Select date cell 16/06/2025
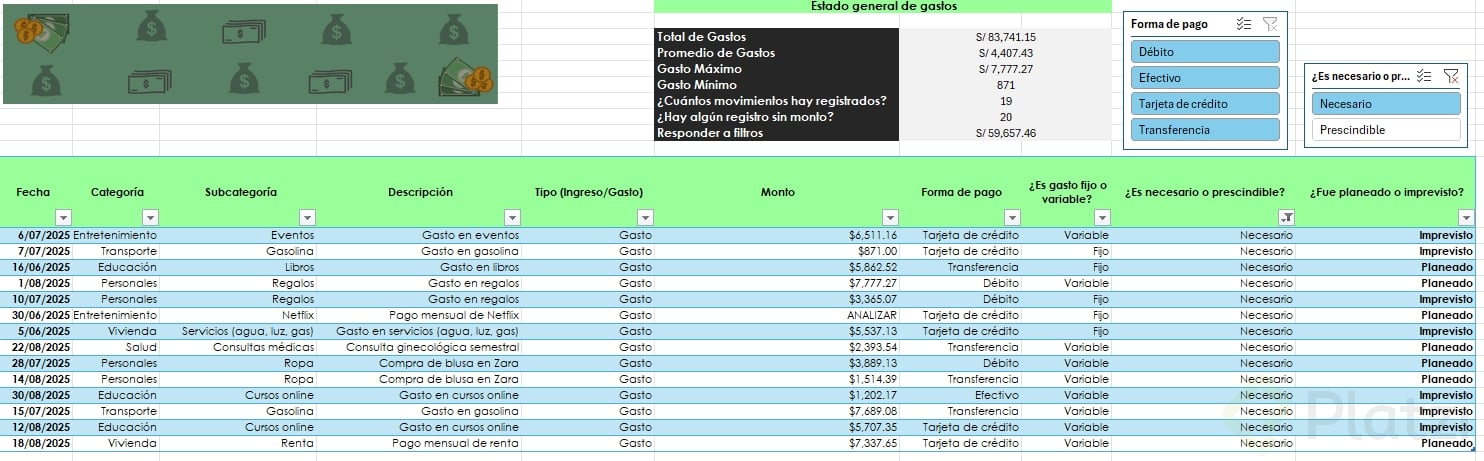This screenshot has height=461, width=1484. (37, 267)
